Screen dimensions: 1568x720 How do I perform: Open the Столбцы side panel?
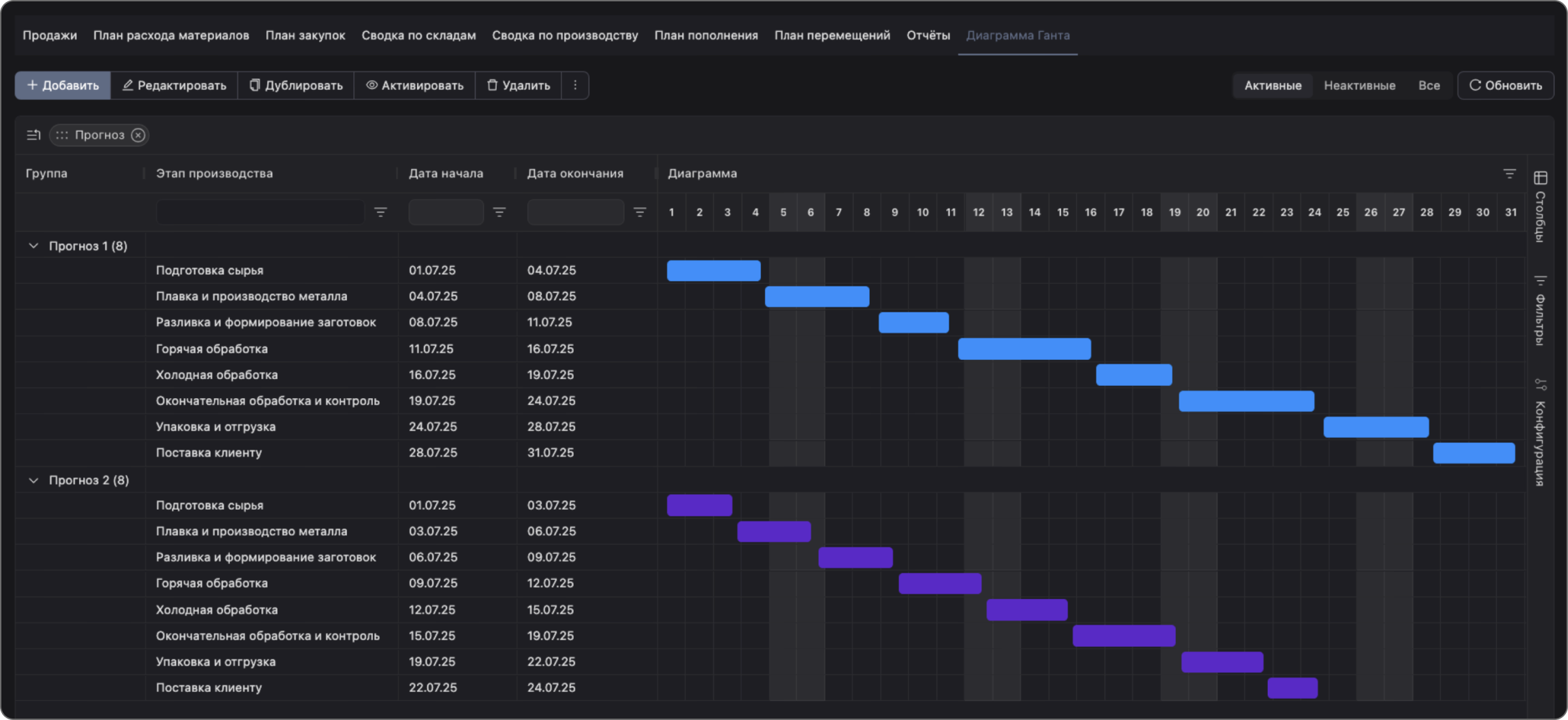pos(1541,208)
